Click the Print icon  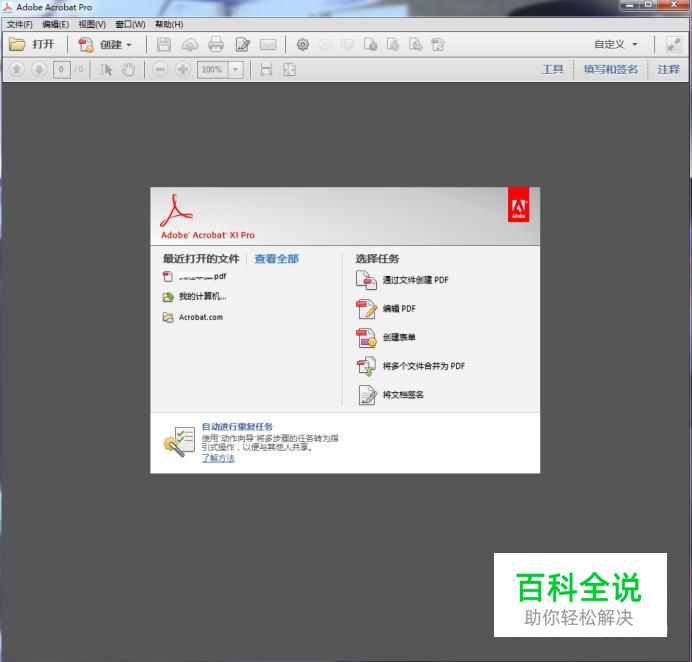click(x=216, y=45)
